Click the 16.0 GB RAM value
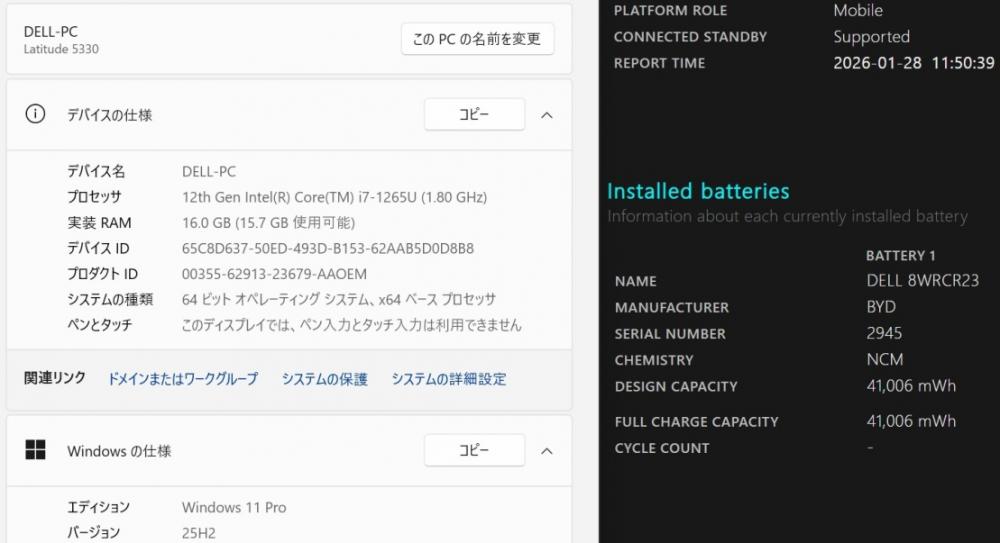This screenshot has height=543, width=1000. pyautogui.click(x=268, y=223)
